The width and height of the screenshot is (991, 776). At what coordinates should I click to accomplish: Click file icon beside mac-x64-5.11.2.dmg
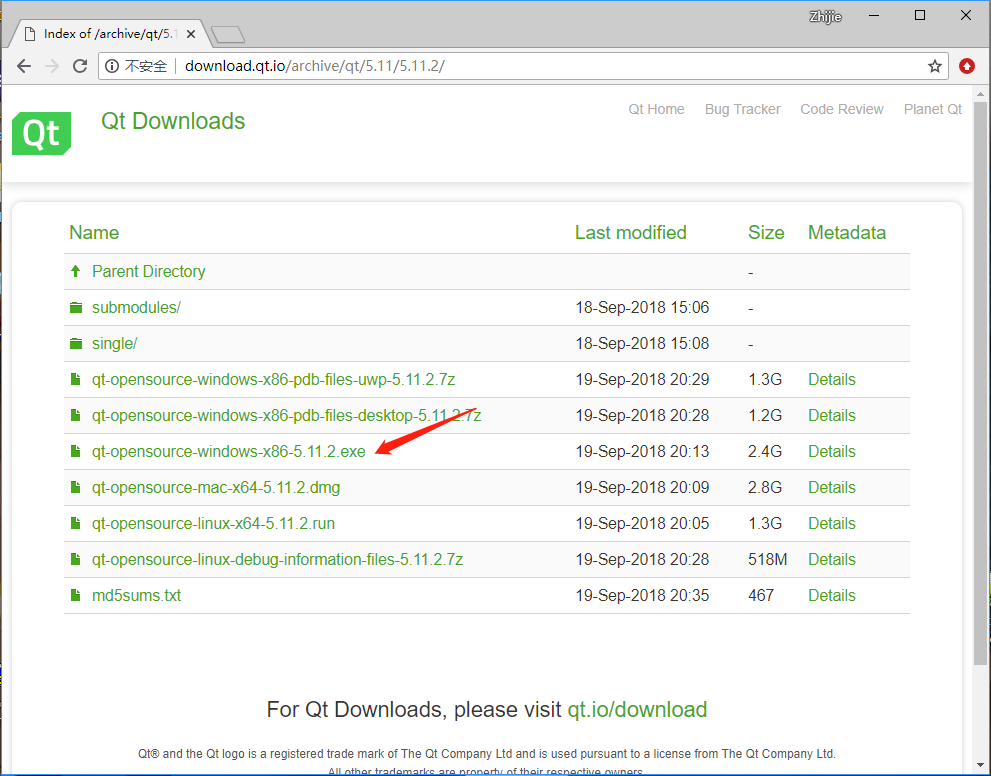coord(76,487)
